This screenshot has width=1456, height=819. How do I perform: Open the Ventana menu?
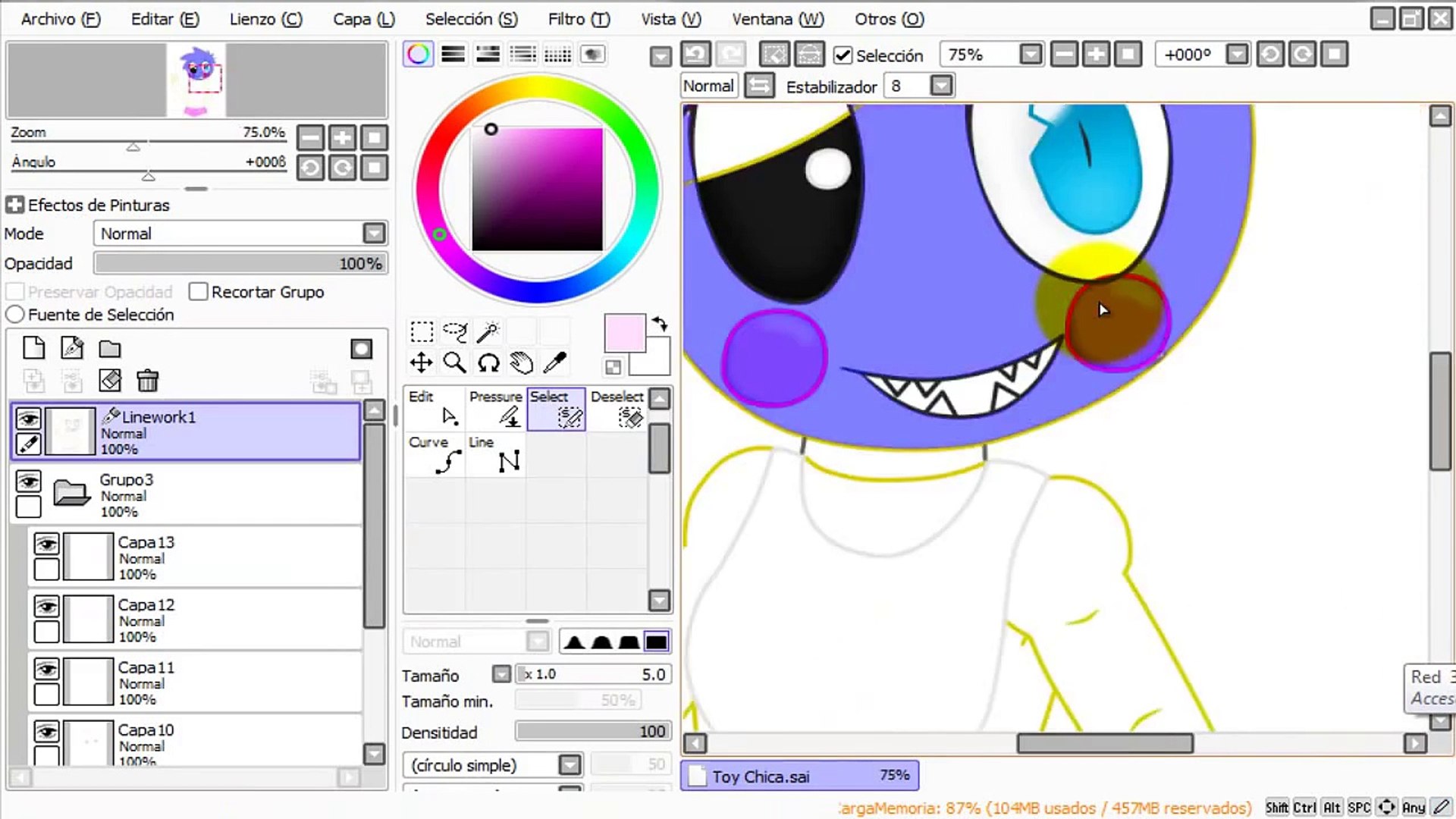point(778,19)
